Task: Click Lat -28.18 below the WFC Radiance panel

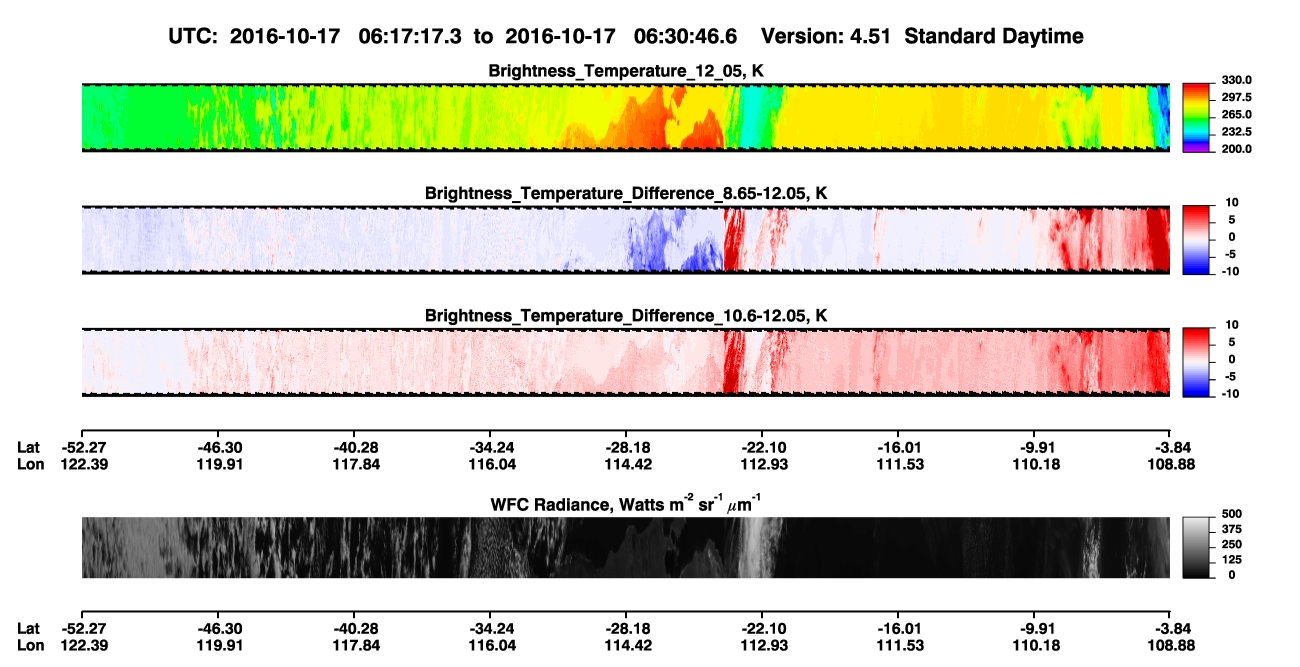Action: coord(626,629)
